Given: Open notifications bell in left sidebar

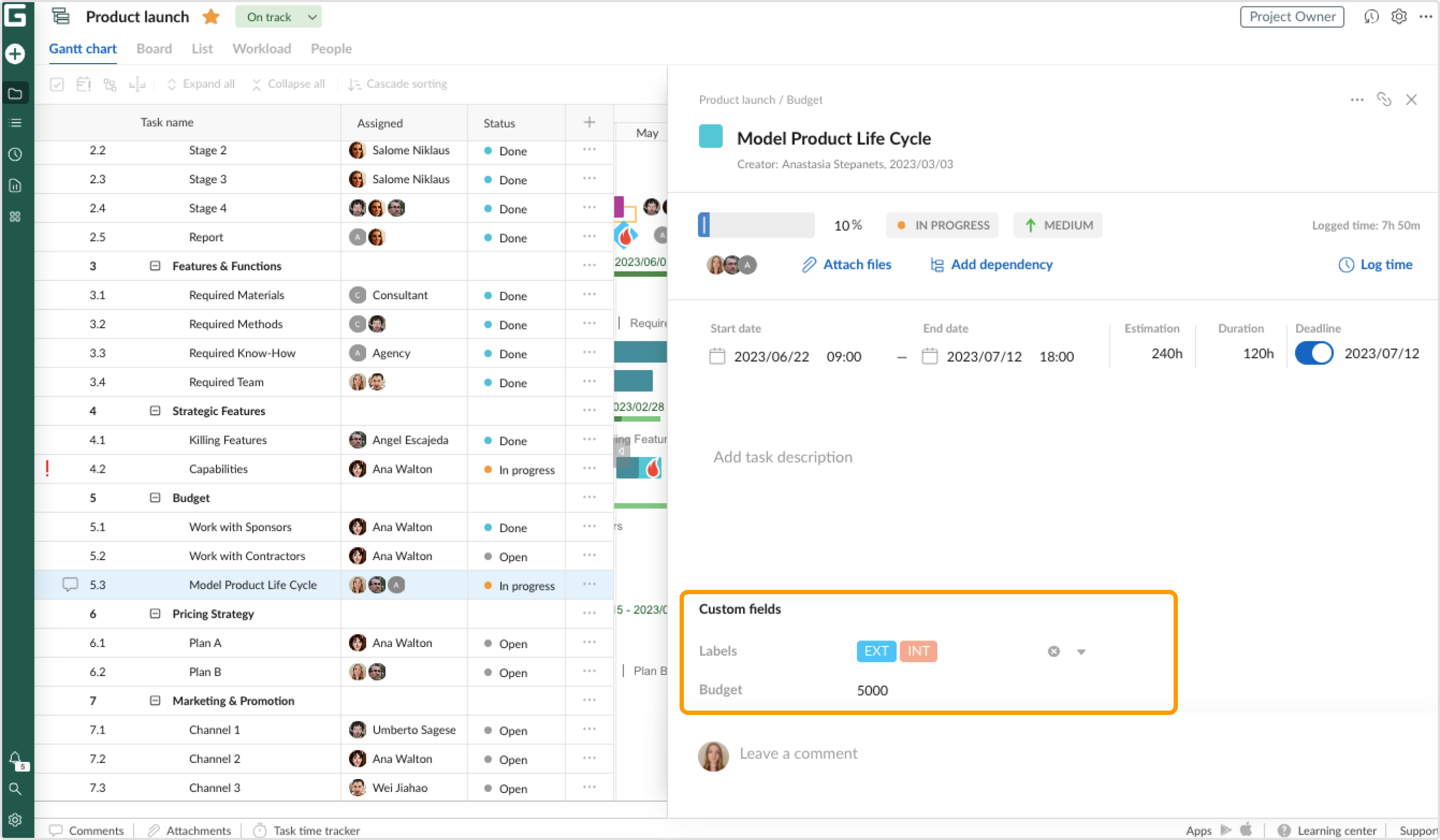Looking at the screenshot, I should click(16, 759).
